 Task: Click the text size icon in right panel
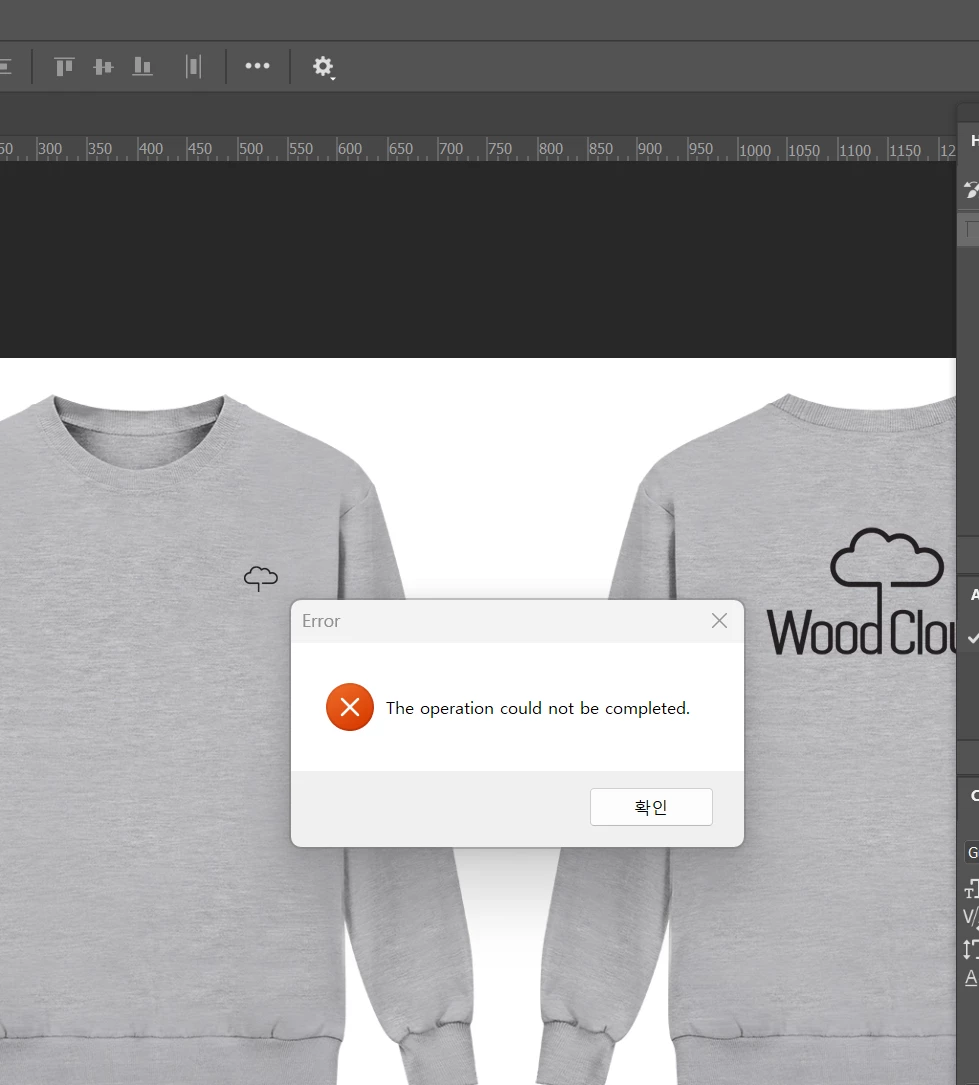tap(971, 889)
